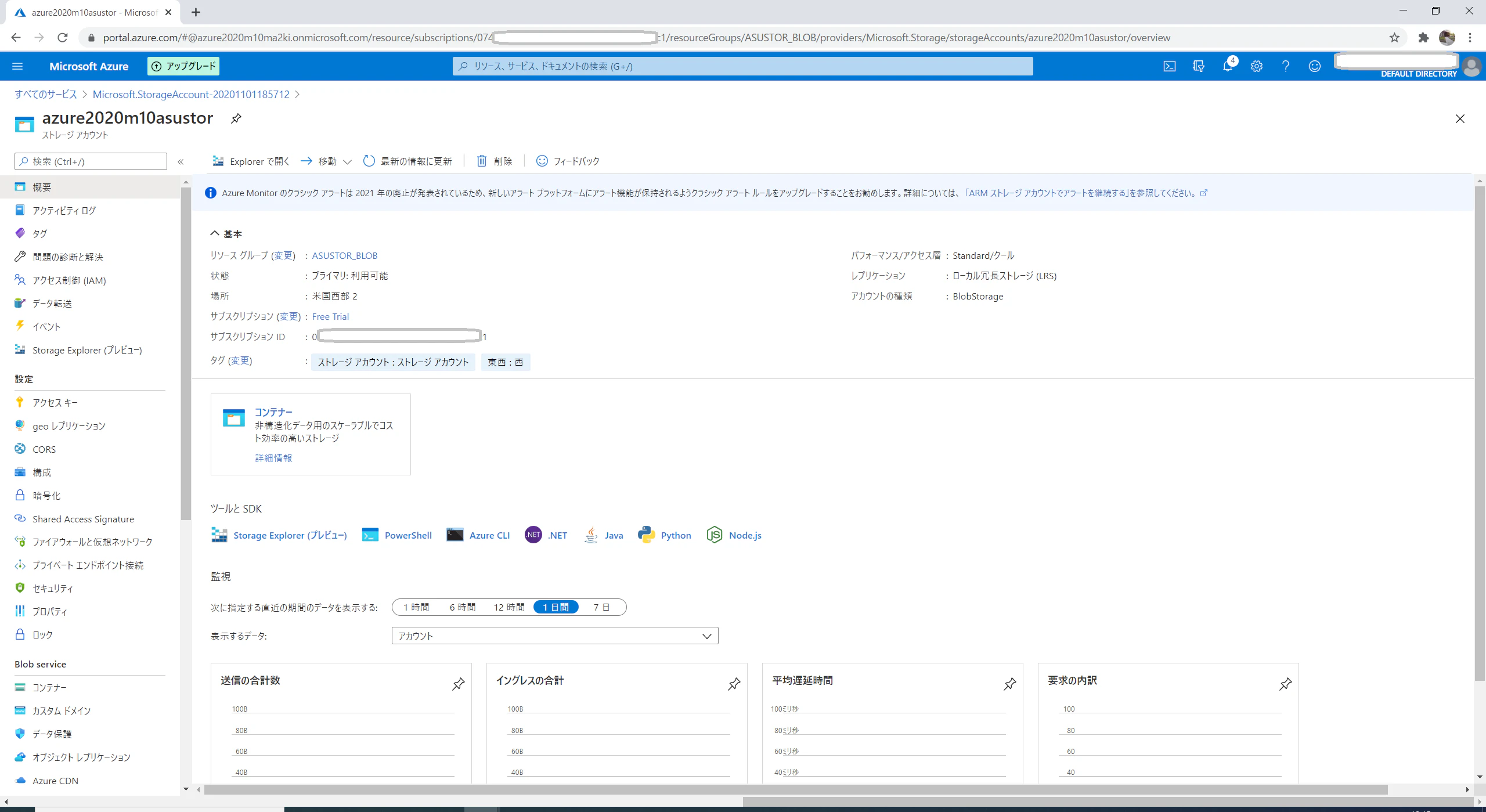Bookmark this page with the star icon
Image resolution: width=1486 pixels, height=812 pixels.
[x=1394, y=38]
